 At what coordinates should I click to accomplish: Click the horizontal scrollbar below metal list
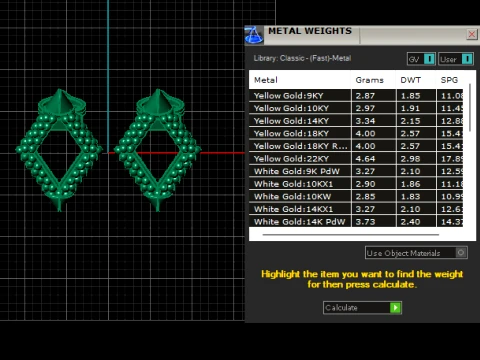[351, 235]
